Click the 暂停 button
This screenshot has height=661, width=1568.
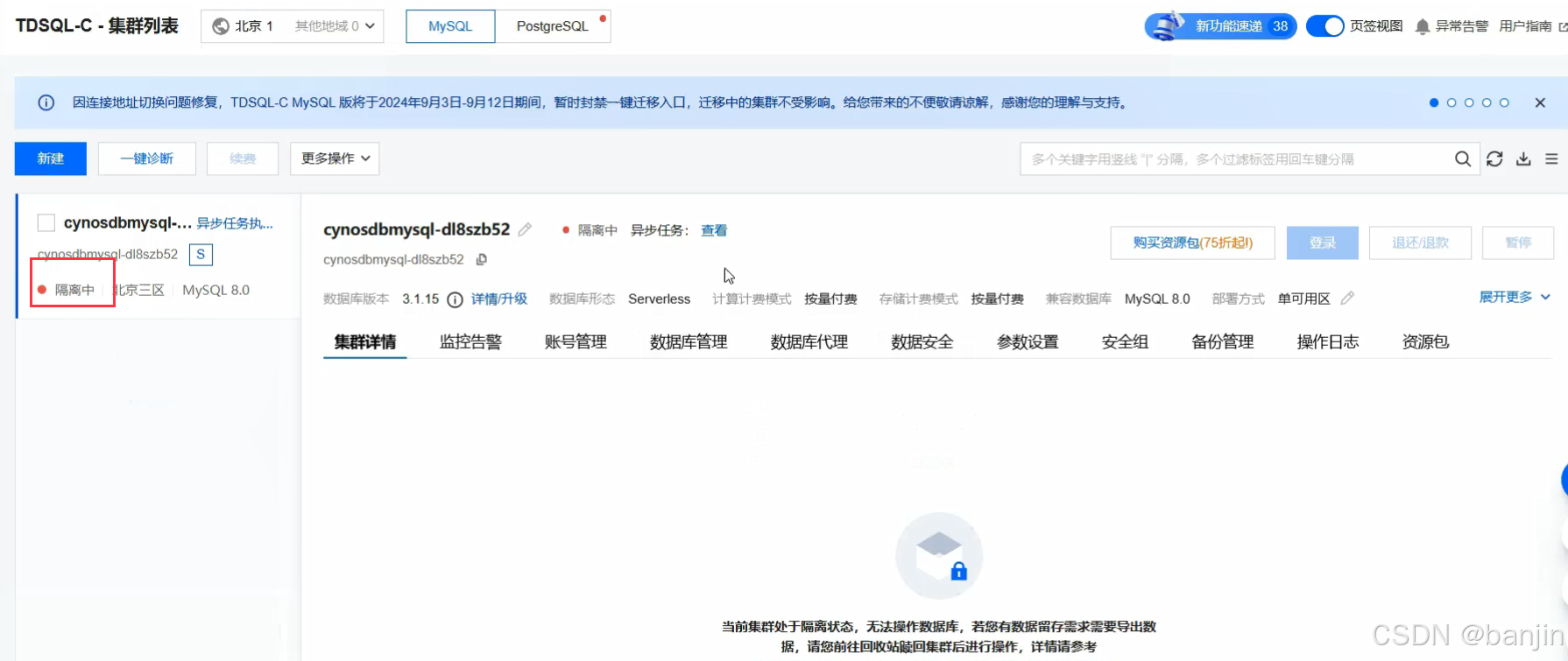pos(1518,243)
